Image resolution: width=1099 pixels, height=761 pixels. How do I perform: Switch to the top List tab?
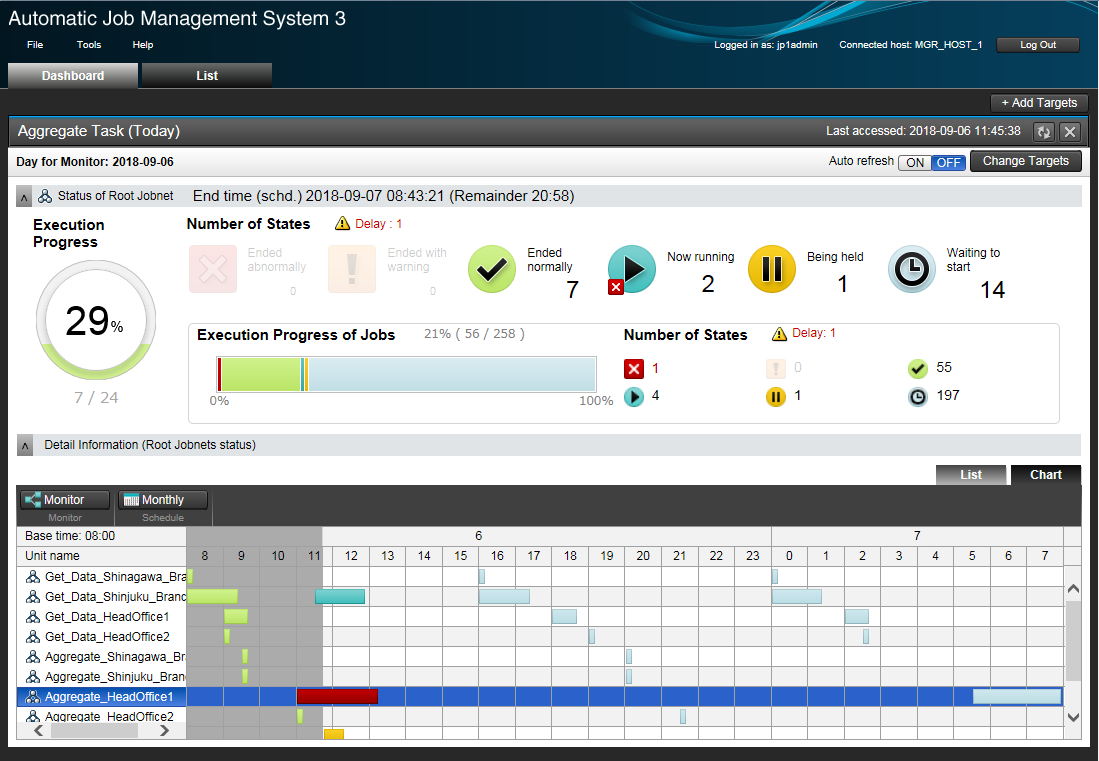pyautogui.click(x=207, y=76)
